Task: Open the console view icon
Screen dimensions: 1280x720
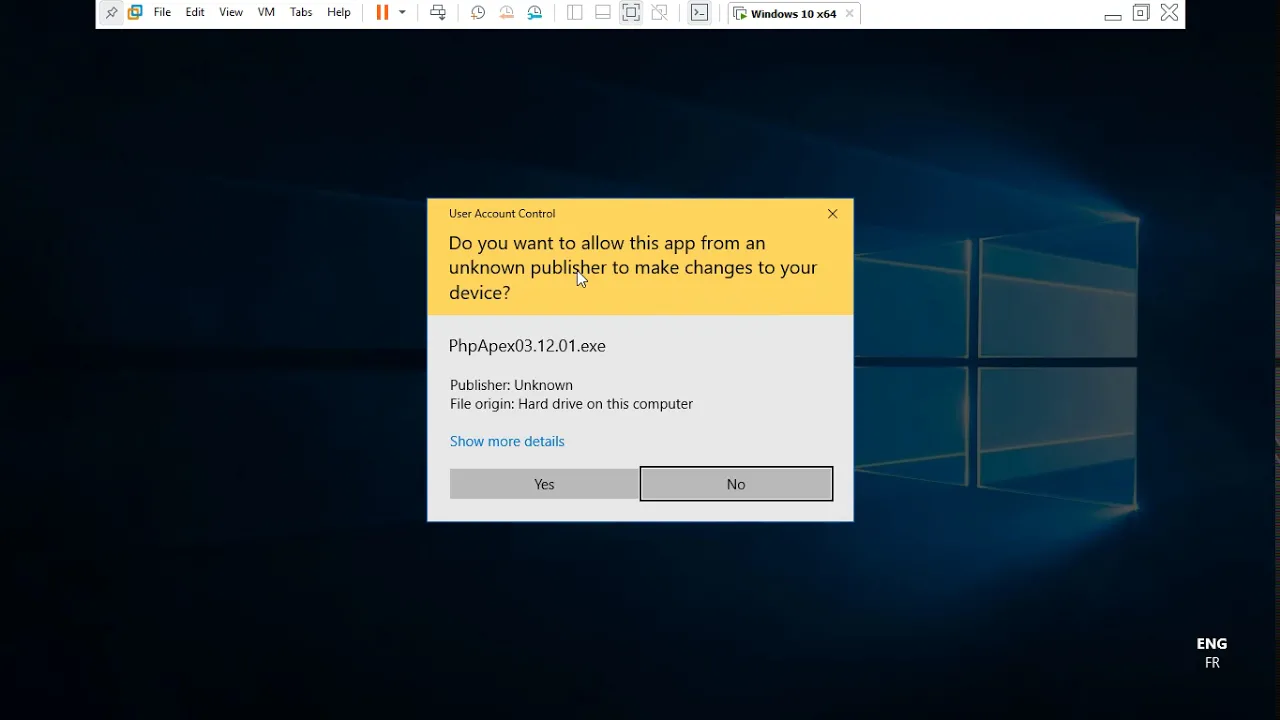Action: click(x=700, y=13)
